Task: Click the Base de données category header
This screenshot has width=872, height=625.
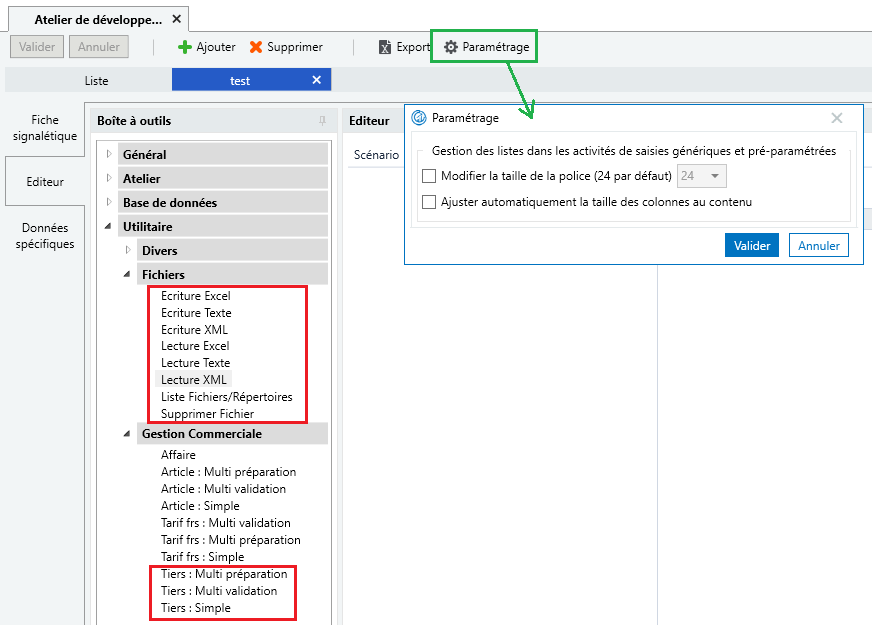Action: click(222, 202)
